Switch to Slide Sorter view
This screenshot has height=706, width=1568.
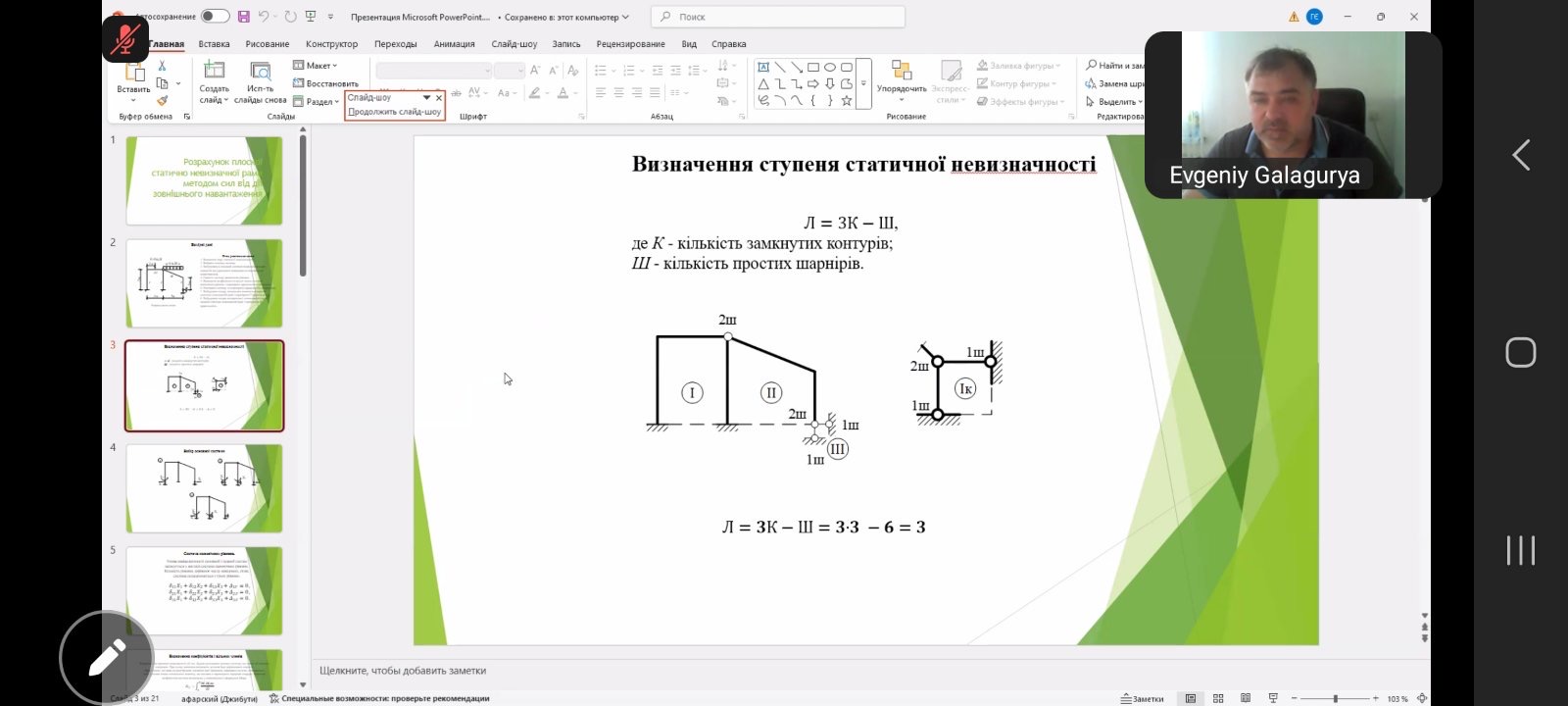(x=1218, y=698)
